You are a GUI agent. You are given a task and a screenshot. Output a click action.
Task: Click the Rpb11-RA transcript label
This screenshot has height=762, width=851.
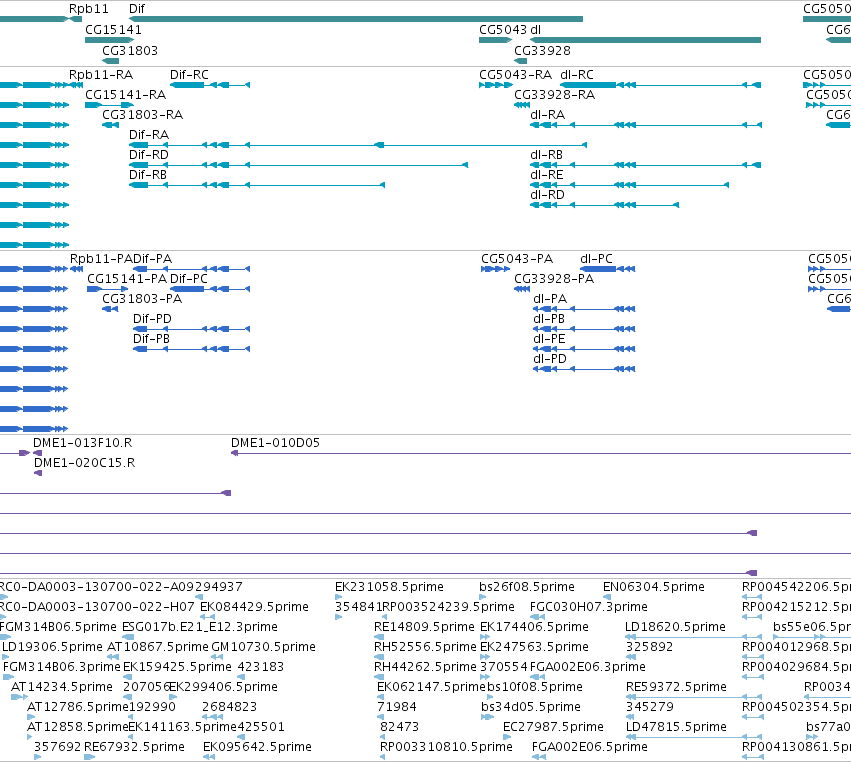(x=101, y=75)
